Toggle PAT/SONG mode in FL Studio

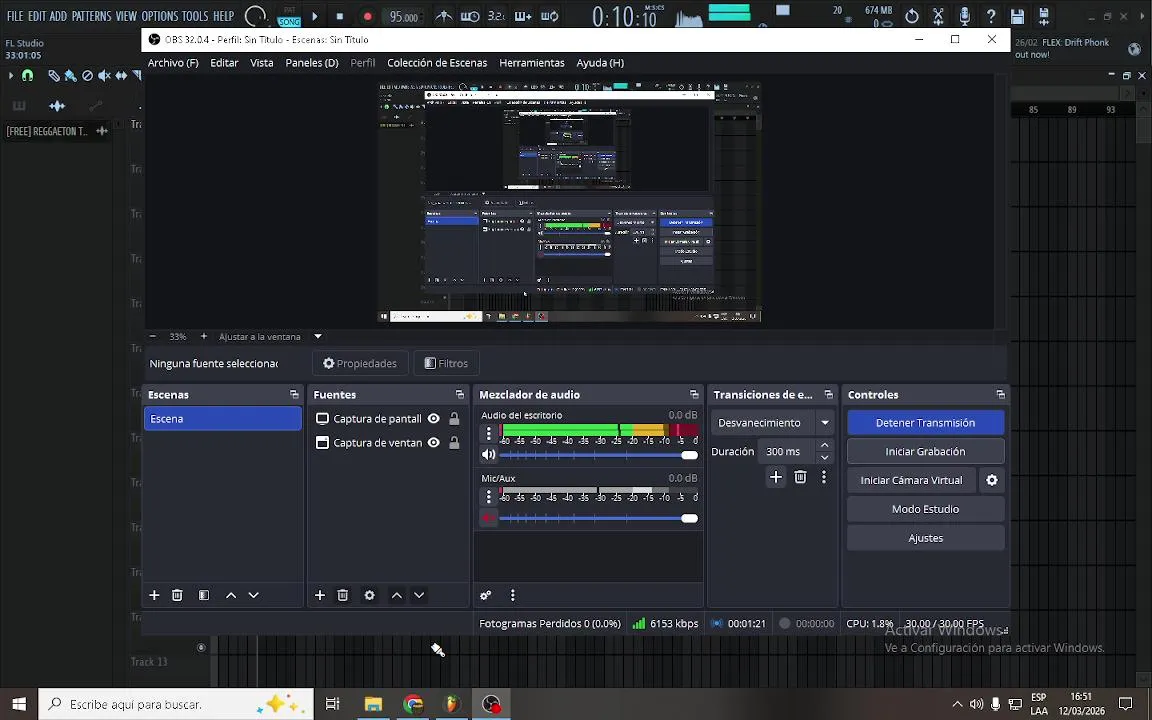point(289,16)
